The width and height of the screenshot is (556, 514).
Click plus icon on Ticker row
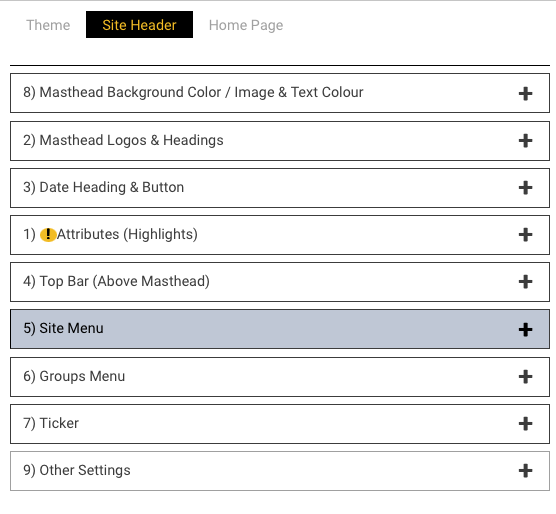pos(525,424)
